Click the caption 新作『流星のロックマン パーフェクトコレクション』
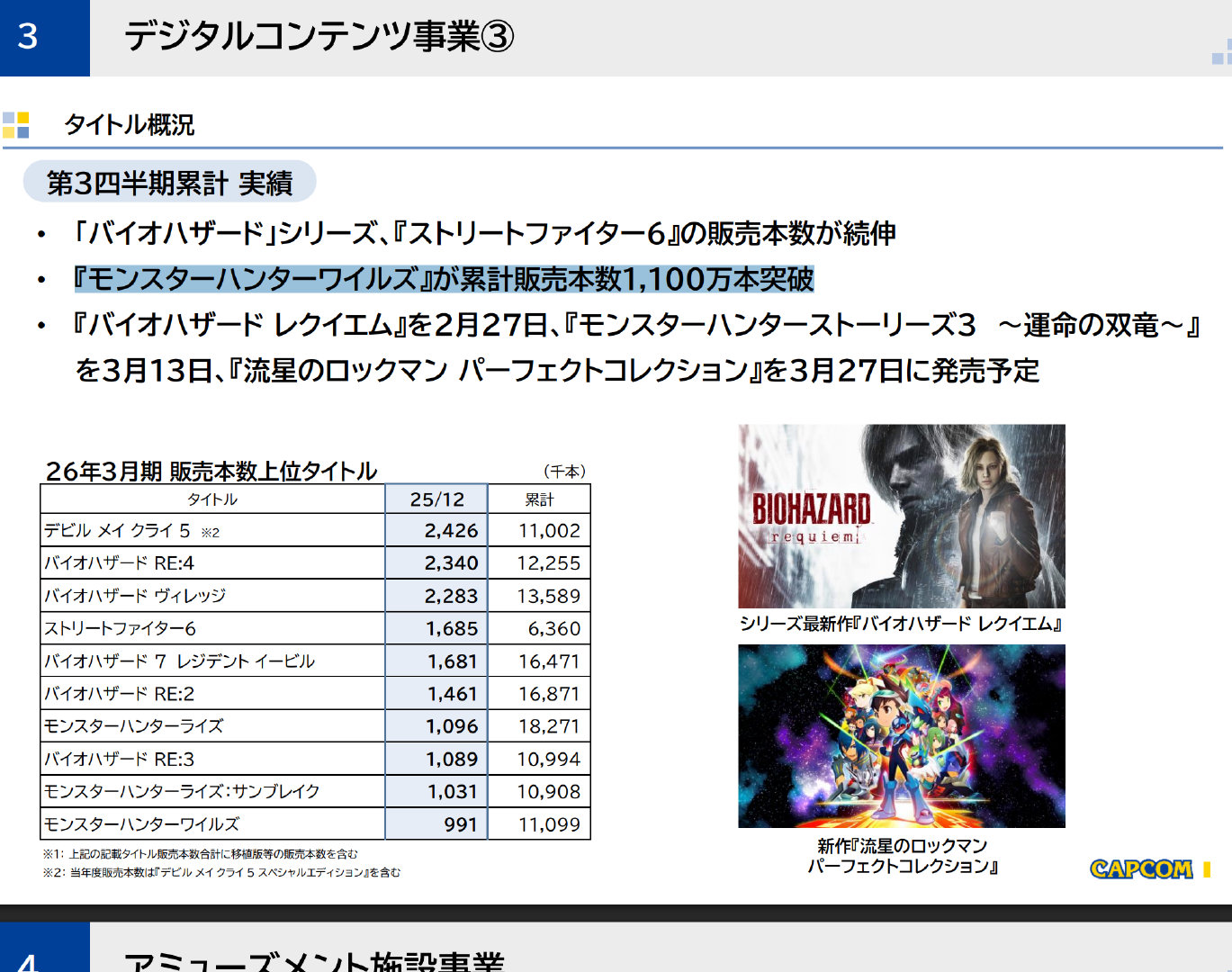The image size is (1232, 972). coord(903,856)
